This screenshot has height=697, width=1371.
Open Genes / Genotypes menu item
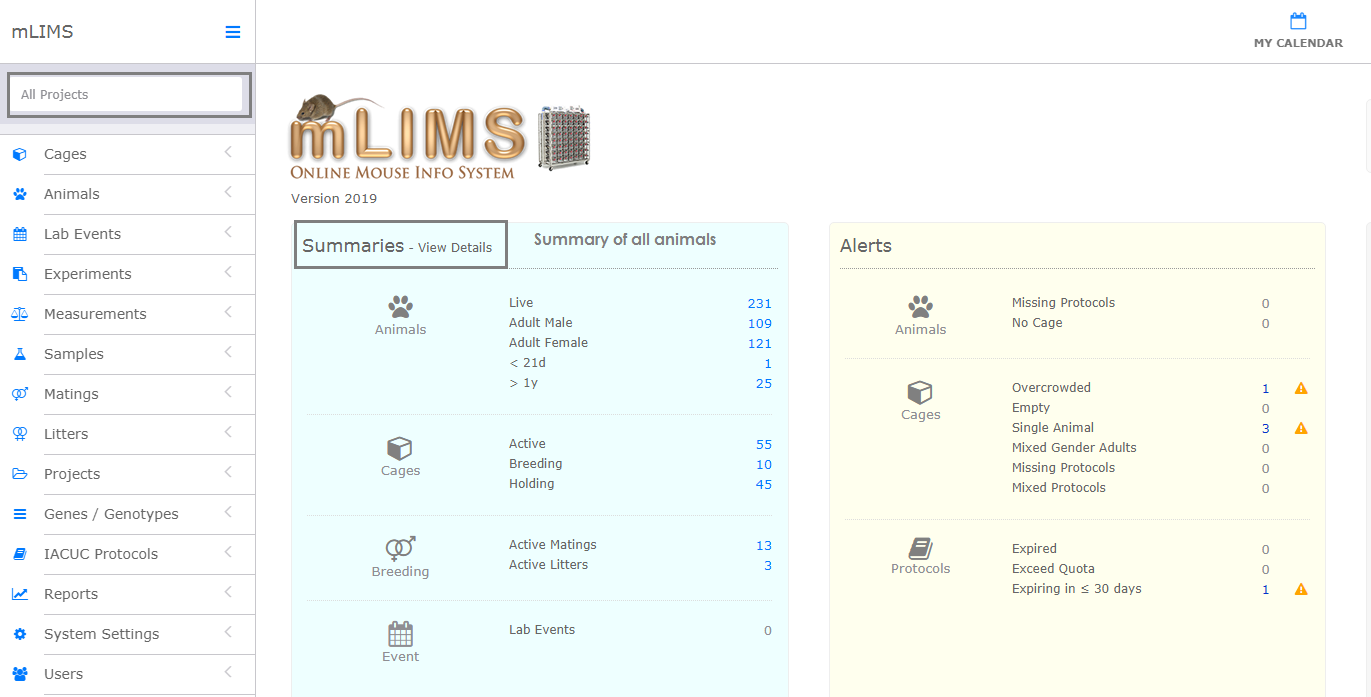tap(111, 514)
